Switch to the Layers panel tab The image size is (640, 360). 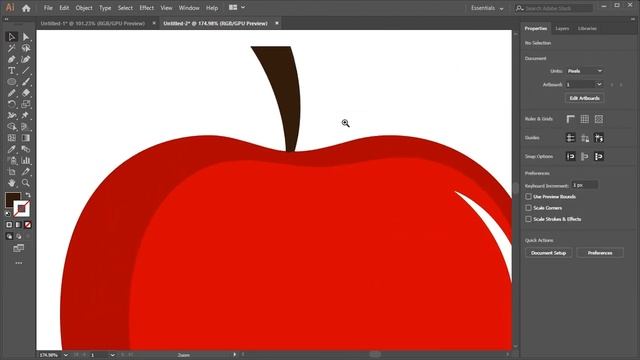click(x=562, y=29)
